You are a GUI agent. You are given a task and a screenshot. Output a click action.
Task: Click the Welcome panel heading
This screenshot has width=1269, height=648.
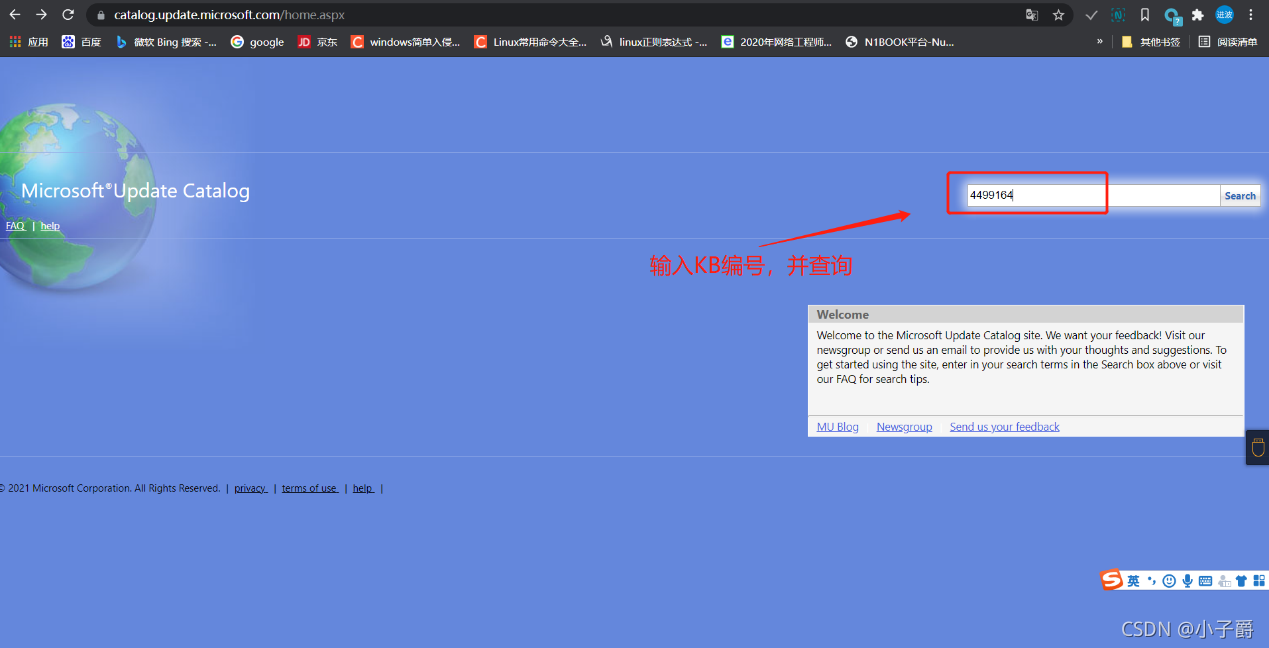pos(843,314)
